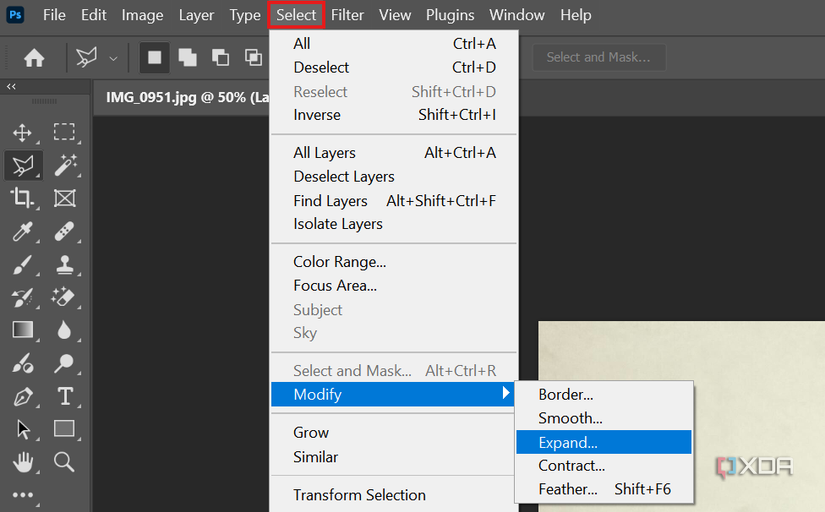Open the Image menu
The image size is (825, 512).
(x=142, y=15)
